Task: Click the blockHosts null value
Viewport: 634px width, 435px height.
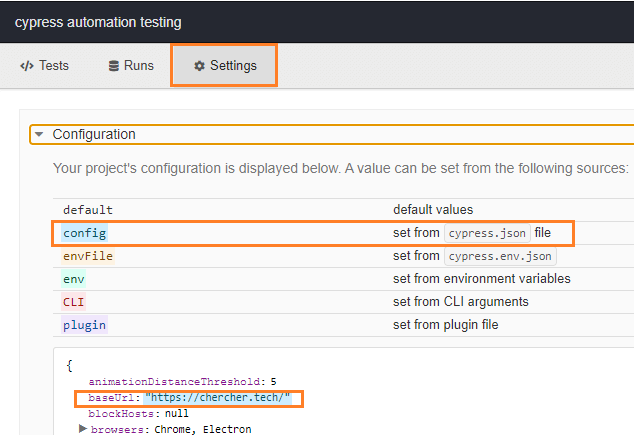Action: [x=177, y=414]
